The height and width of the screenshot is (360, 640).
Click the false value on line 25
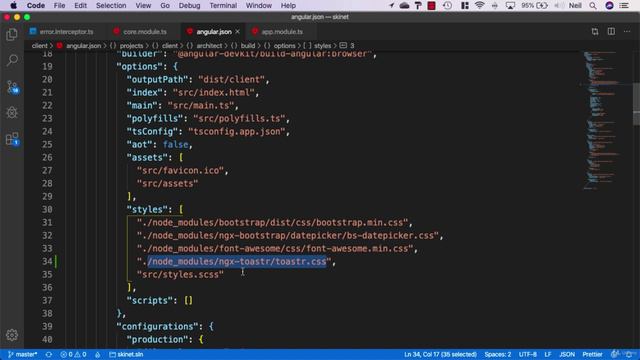pos(176,144)
